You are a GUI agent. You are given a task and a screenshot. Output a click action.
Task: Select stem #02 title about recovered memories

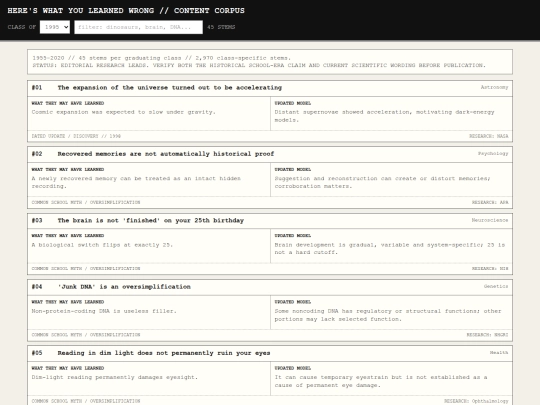166,154
